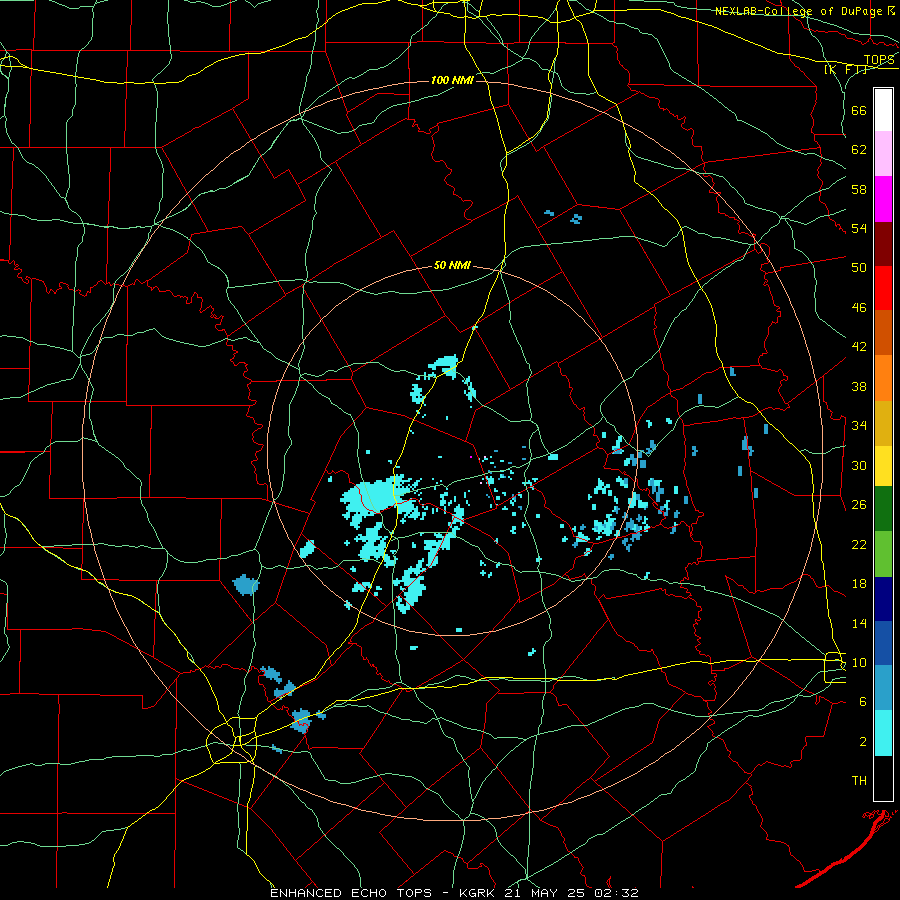Click the maroon legend swatch
The image size is (900, 900).
coord(883,244)
